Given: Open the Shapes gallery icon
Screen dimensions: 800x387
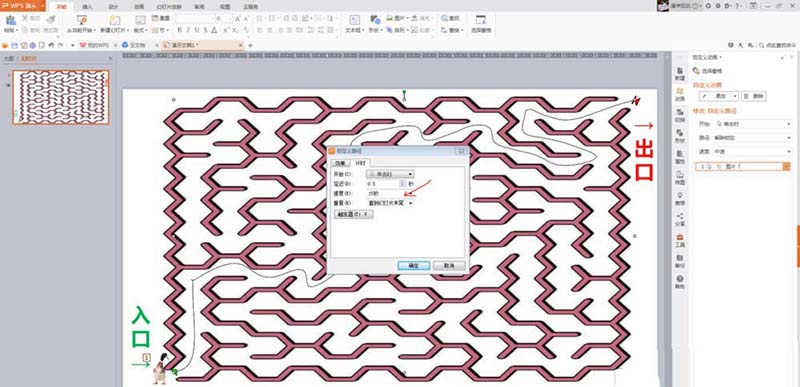Looking at the screenshot, I should pyautogui.click(x=376, y=20).
